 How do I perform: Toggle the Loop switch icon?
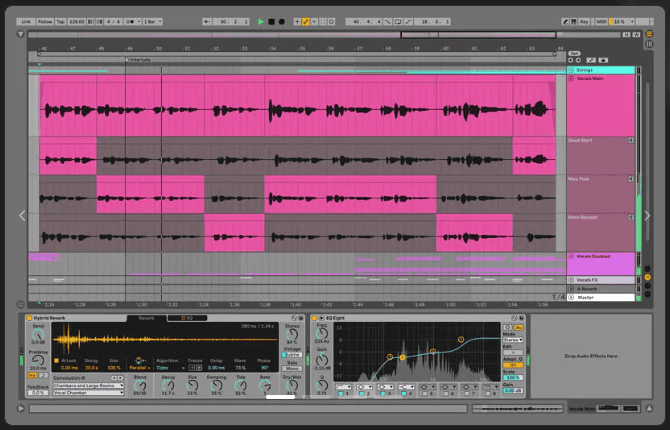[x=398, y=21]
